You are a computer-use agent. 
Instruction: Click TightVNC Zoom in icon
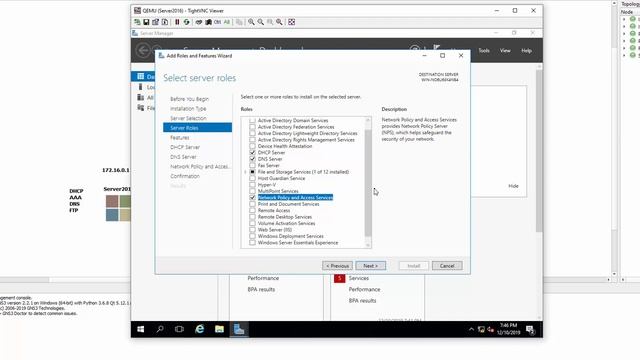251,22
